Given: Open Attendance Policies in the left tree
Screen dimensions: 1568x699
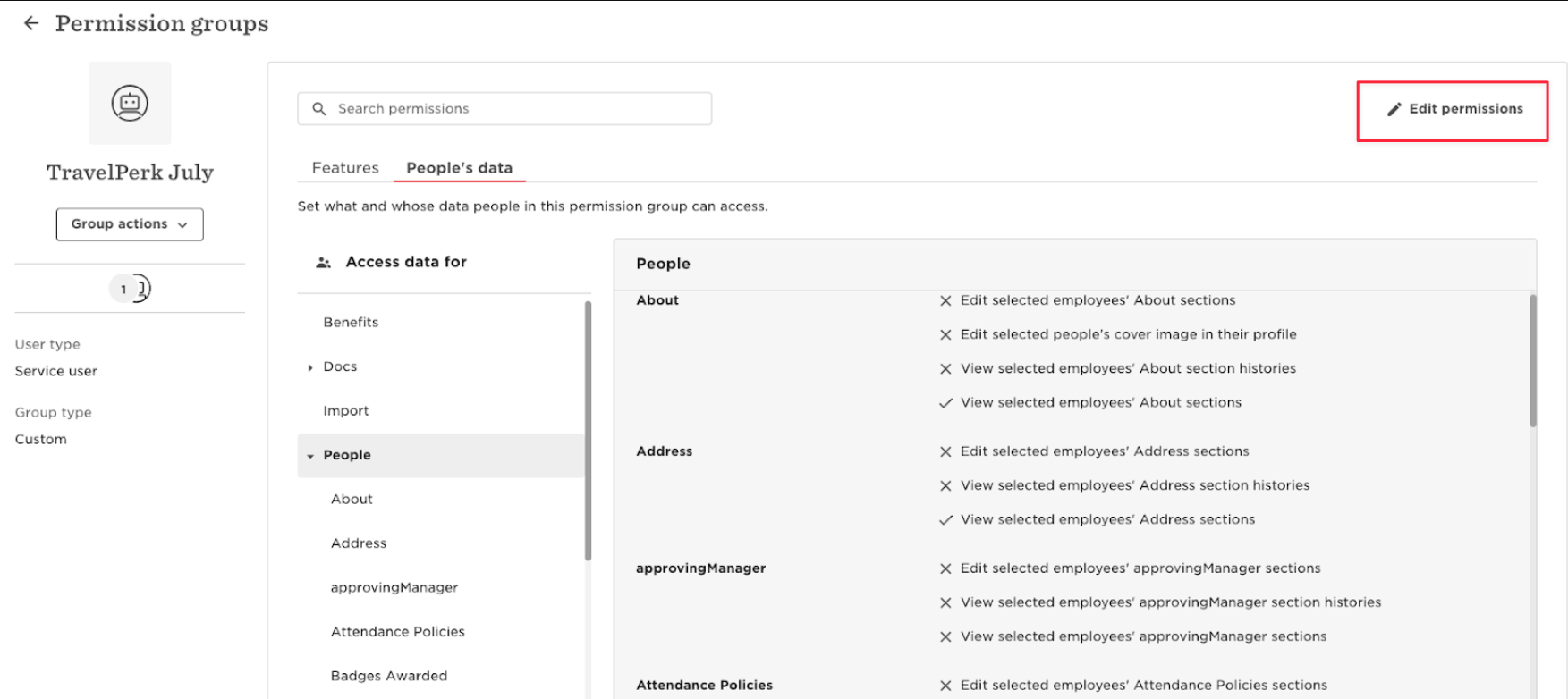Looking at the screenshot, I should pos(398,632).
